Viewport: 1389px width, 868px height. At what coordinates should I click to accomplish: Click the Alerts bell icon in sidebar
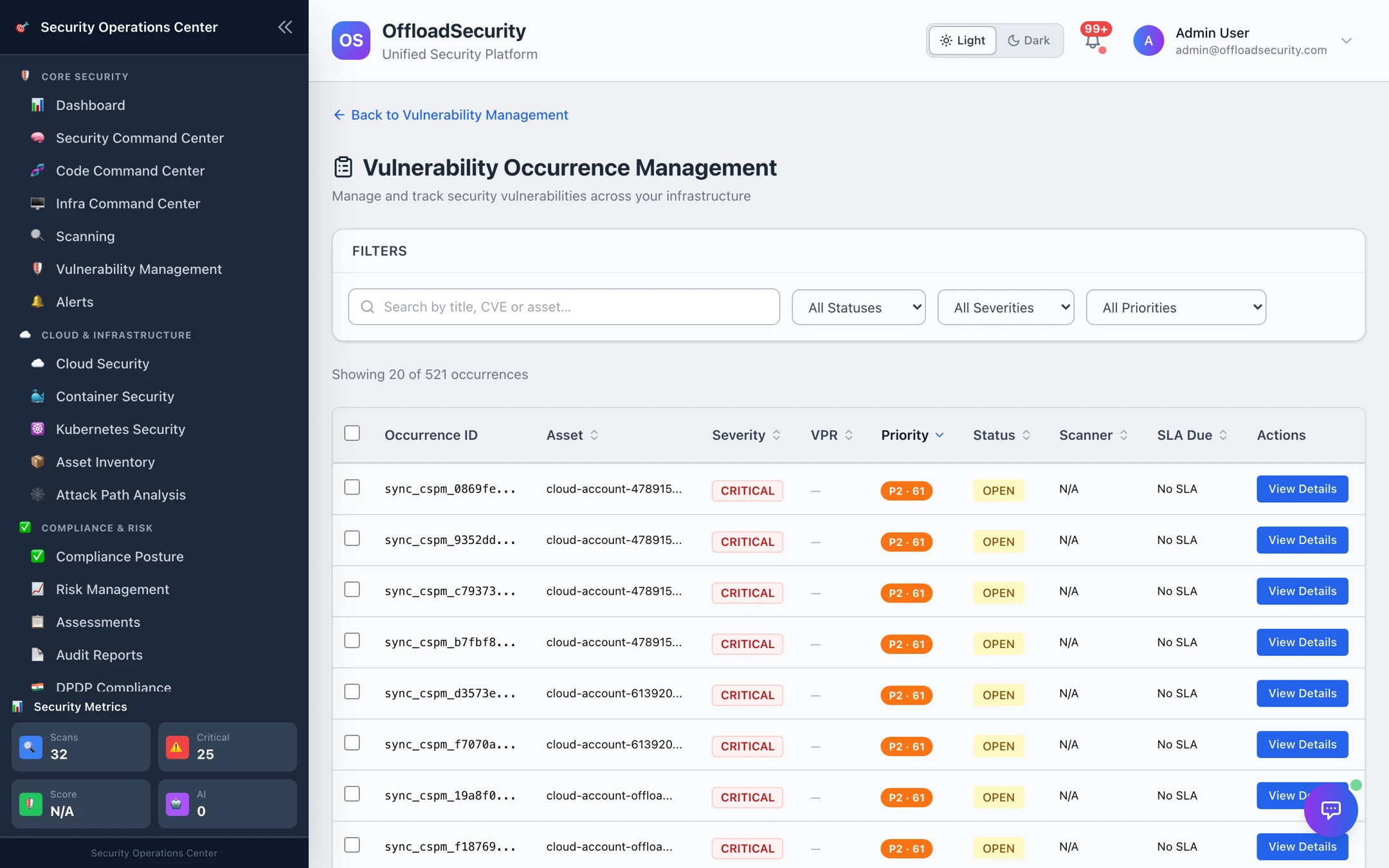[x=37, y=302]
